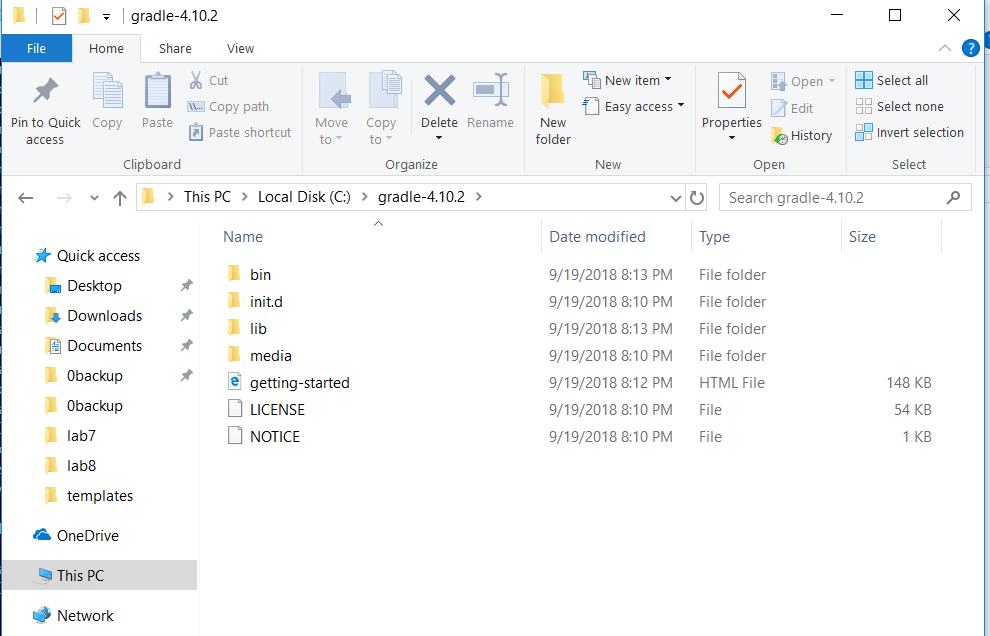The image size is (990, 636).
Task: Switch to the View tab
Action: coord(240,47)
